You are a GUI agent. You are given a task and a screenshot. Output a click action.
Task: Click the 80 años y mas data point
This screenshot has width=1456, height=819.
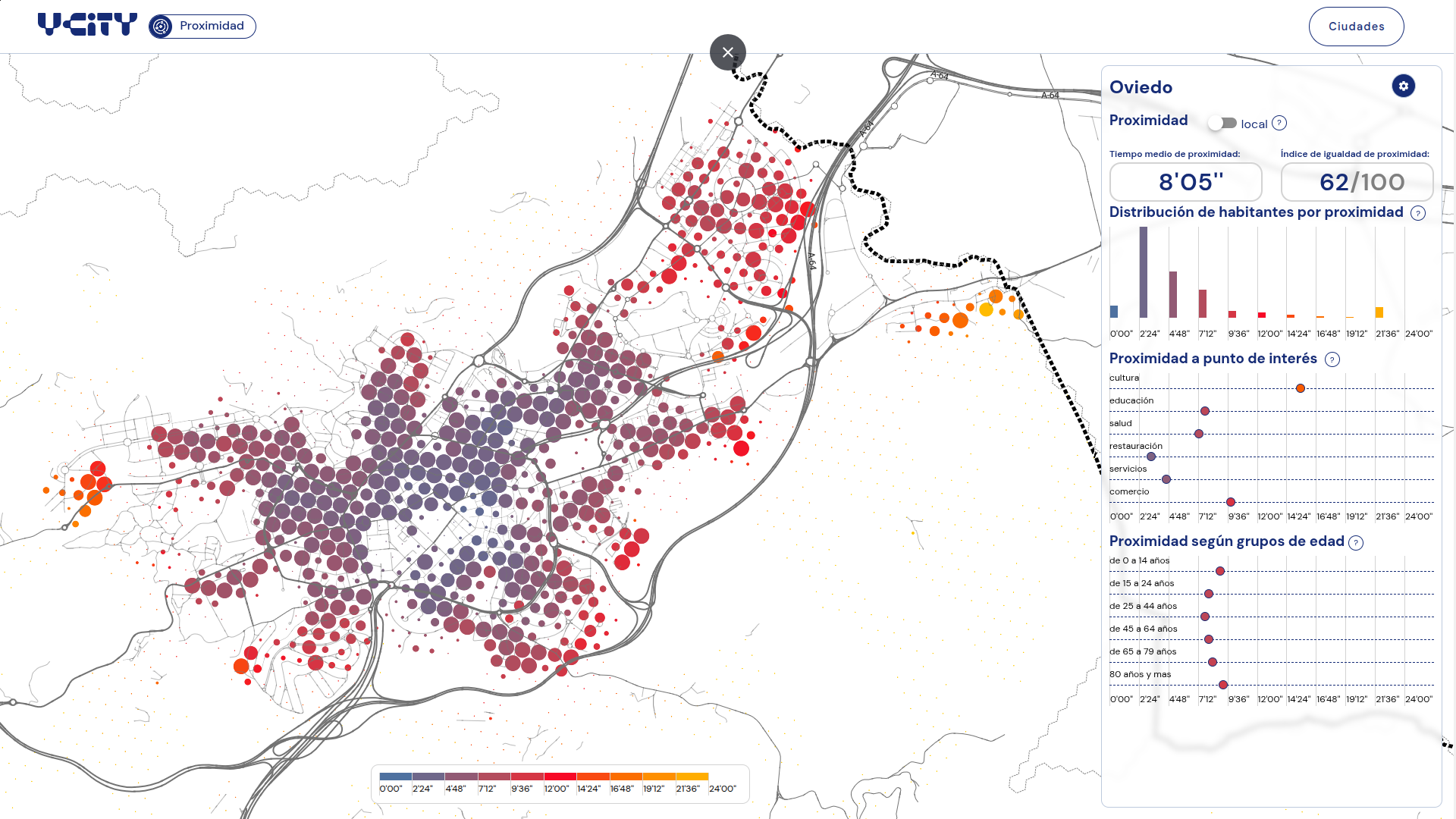coord(1223,685)
